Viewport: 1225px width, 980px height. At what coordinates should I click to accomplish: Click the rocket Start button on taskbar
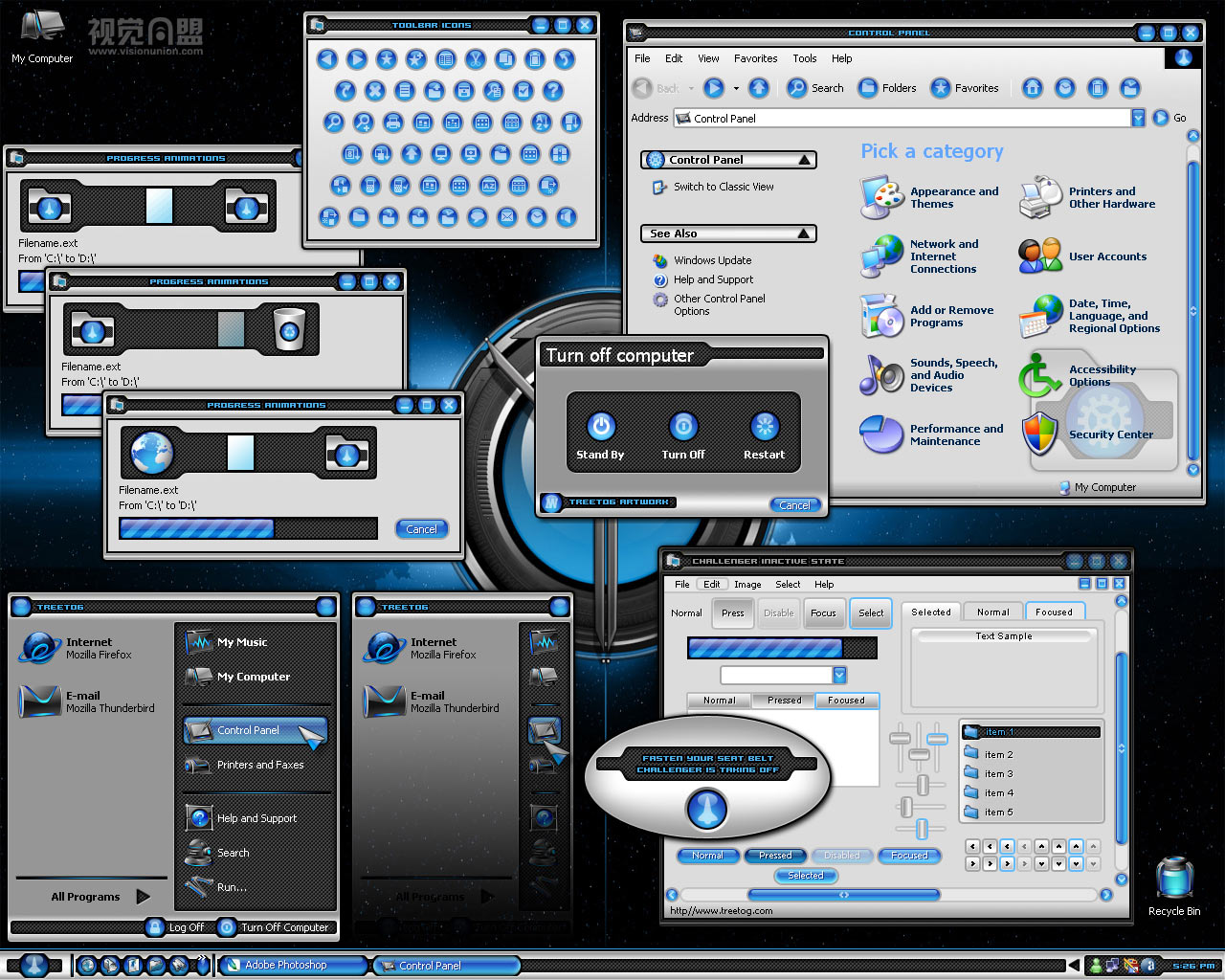(33, 965)
